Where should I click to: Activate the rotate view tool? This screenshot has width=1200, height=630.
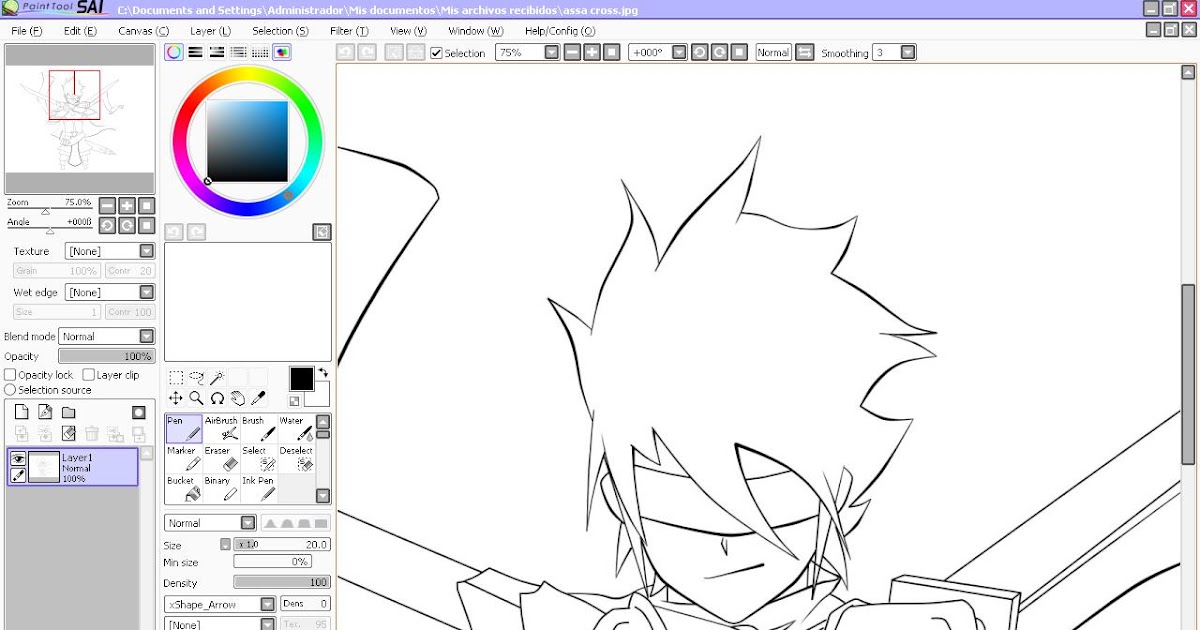click(217, 398)
